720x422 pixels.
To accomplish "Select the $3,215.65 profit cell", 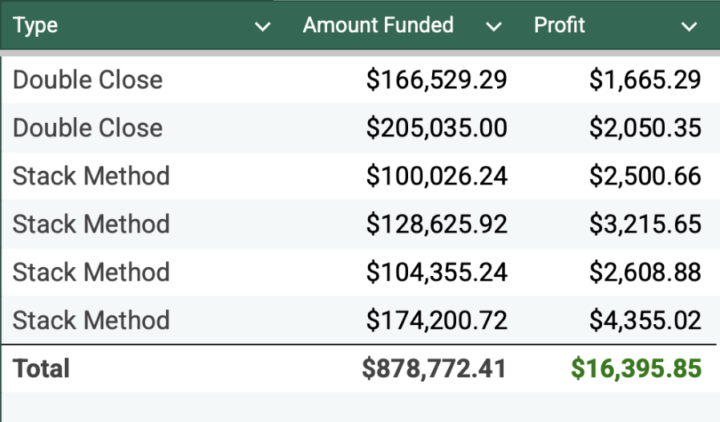I will tap(645, 224).
